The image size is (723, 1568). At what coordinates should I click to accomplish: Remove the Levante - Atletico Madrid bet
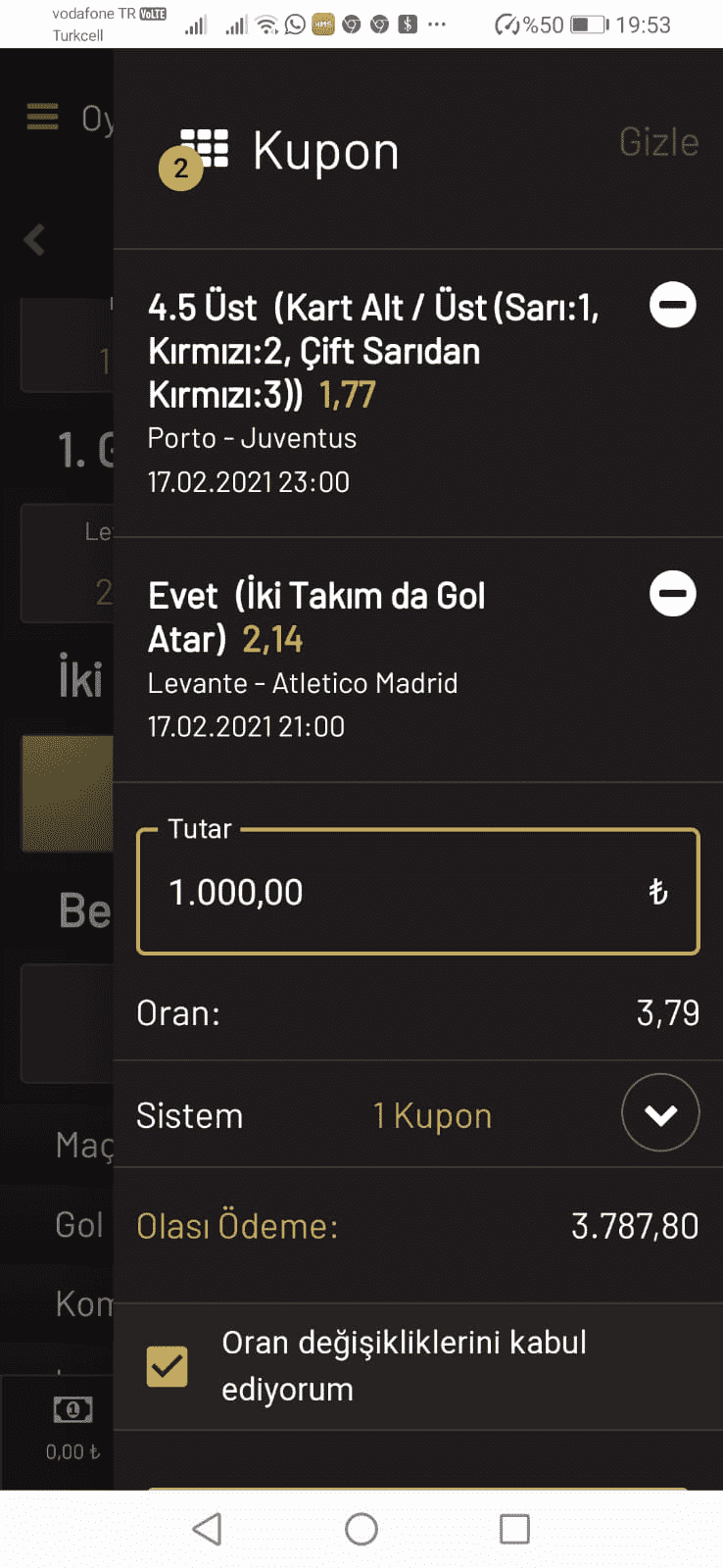(x=673, y=593)
